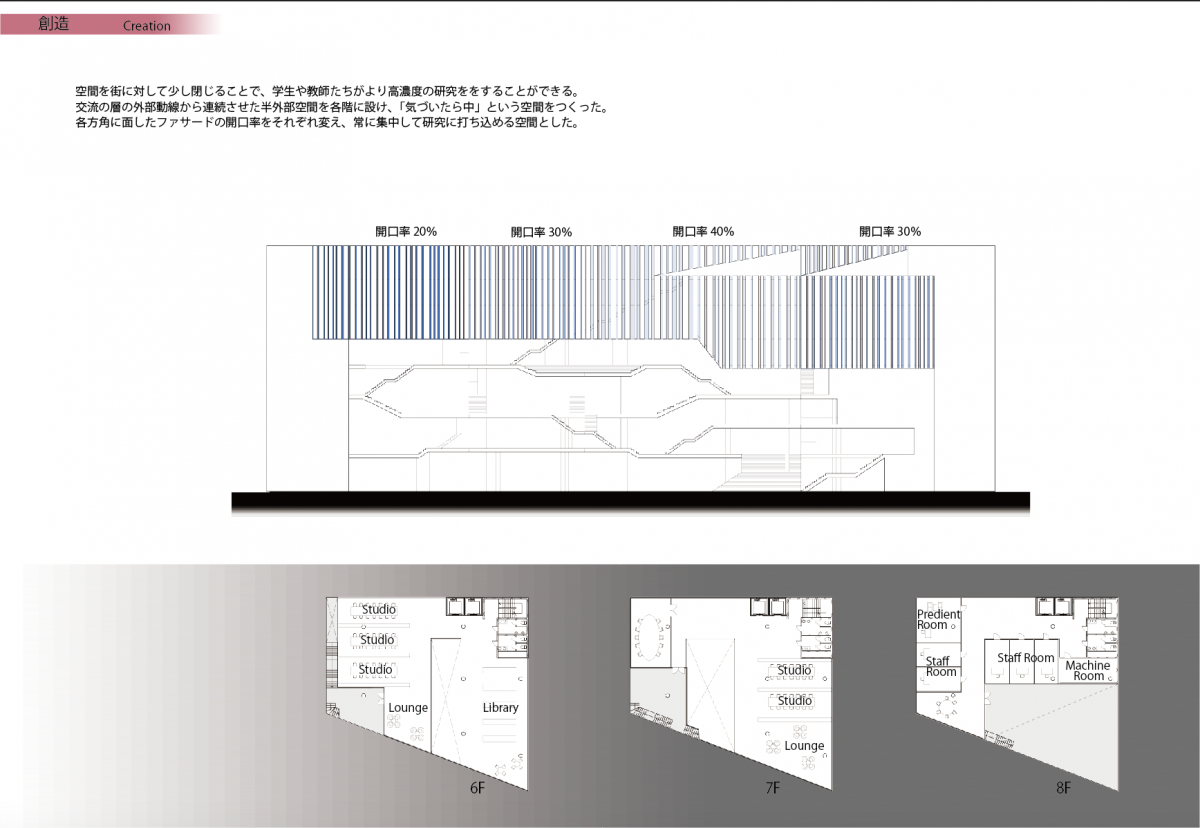Image resolution: width=1200 pixels, height=828 pixels.
Task: Click the 開口率 30% label beside 開口率 20%
Action: click(541, 231)
